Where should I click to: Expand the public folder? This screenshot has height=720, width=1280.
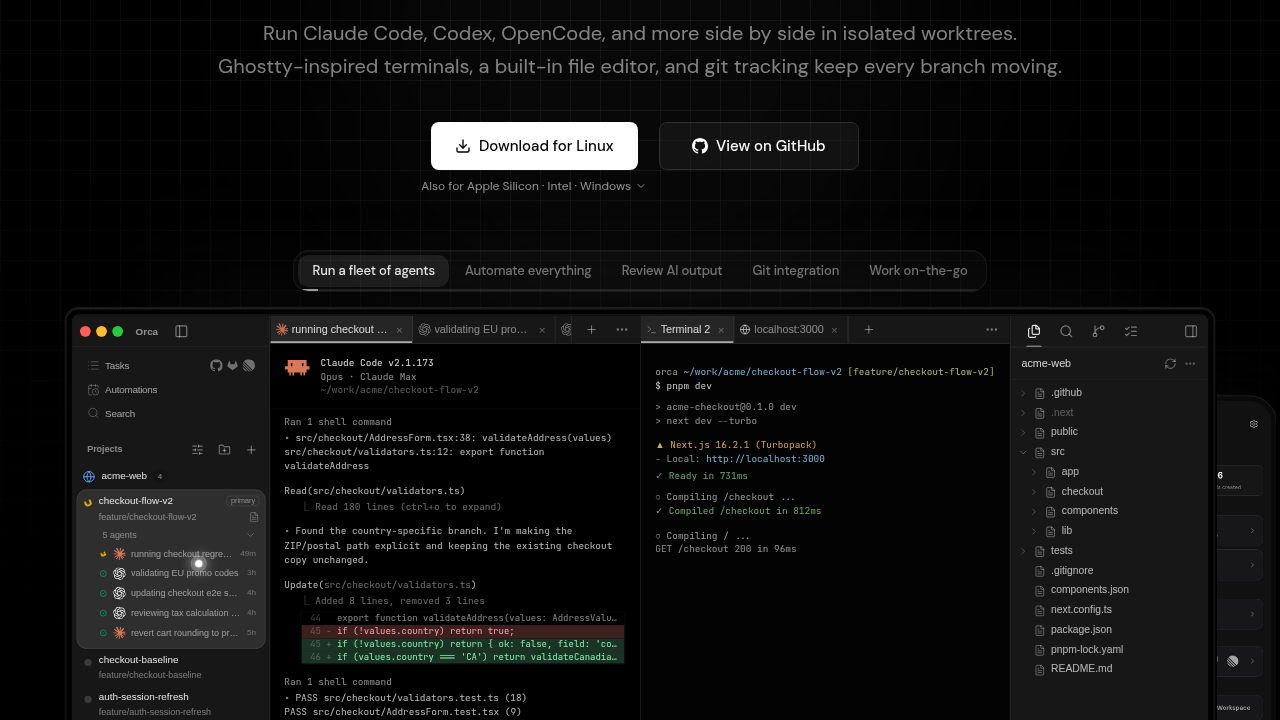tap(1110, 432)
